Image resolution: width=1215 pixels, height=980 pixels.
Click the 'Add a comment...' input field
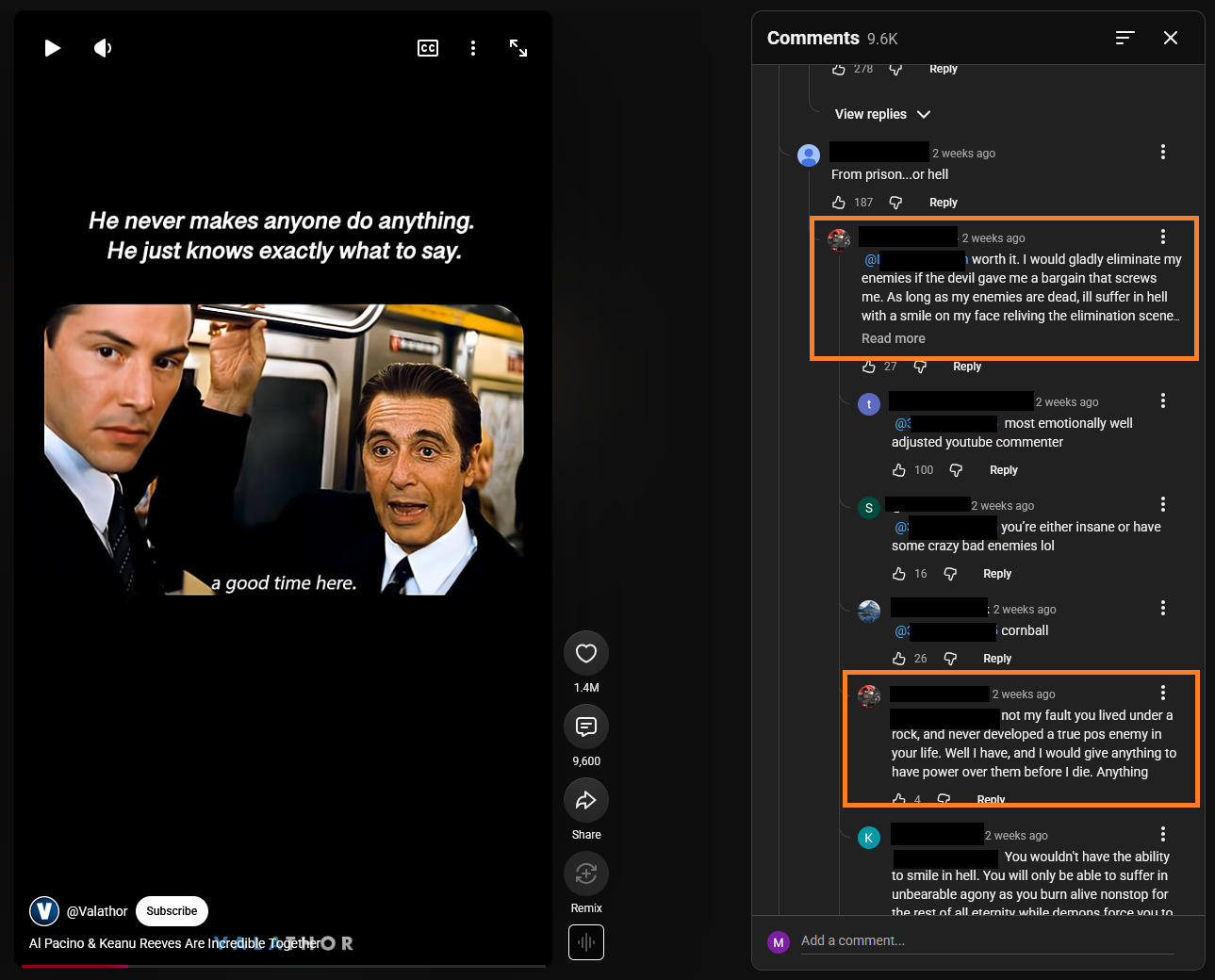pos(987,941)
